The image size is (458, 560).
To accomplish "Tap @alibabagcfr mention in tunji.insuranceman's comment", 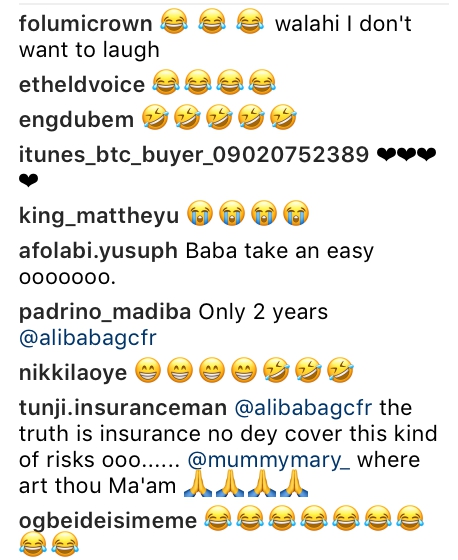I will pyautogui.click(x=303, y=408).
